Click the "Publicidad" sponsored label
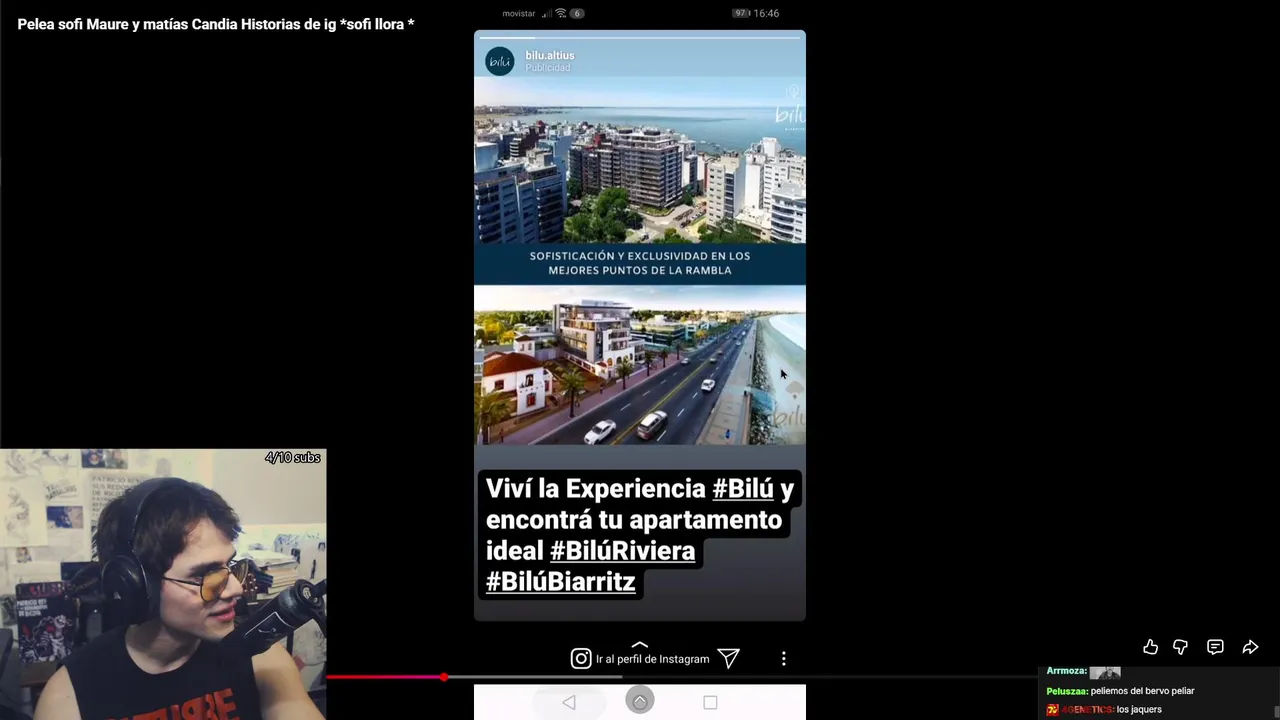The width and height of the screenshot is (1280, 720). [x=548, y=68]
